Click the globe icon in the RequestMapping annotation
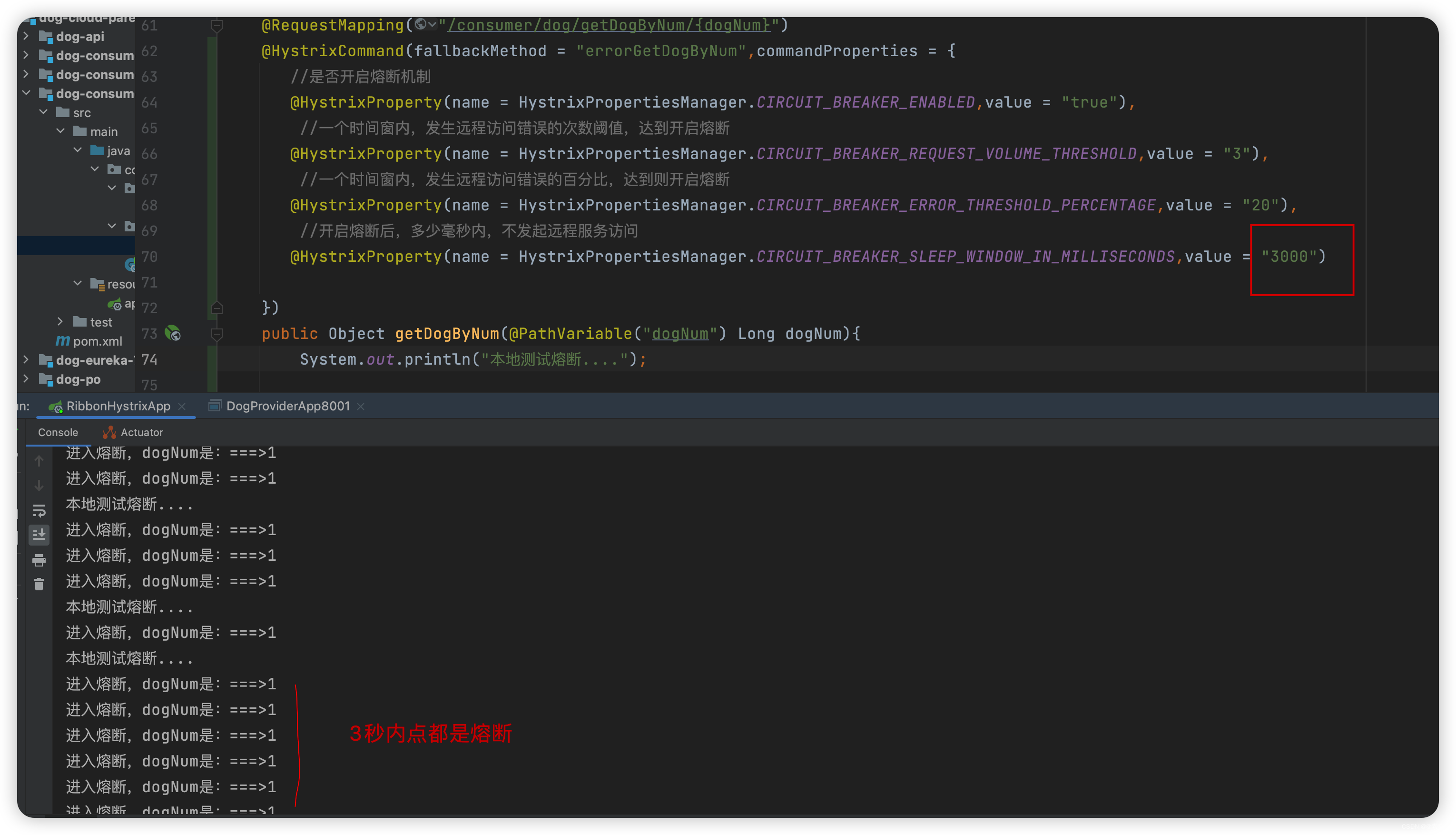1456x835 pixels. [x=420, y=24]
